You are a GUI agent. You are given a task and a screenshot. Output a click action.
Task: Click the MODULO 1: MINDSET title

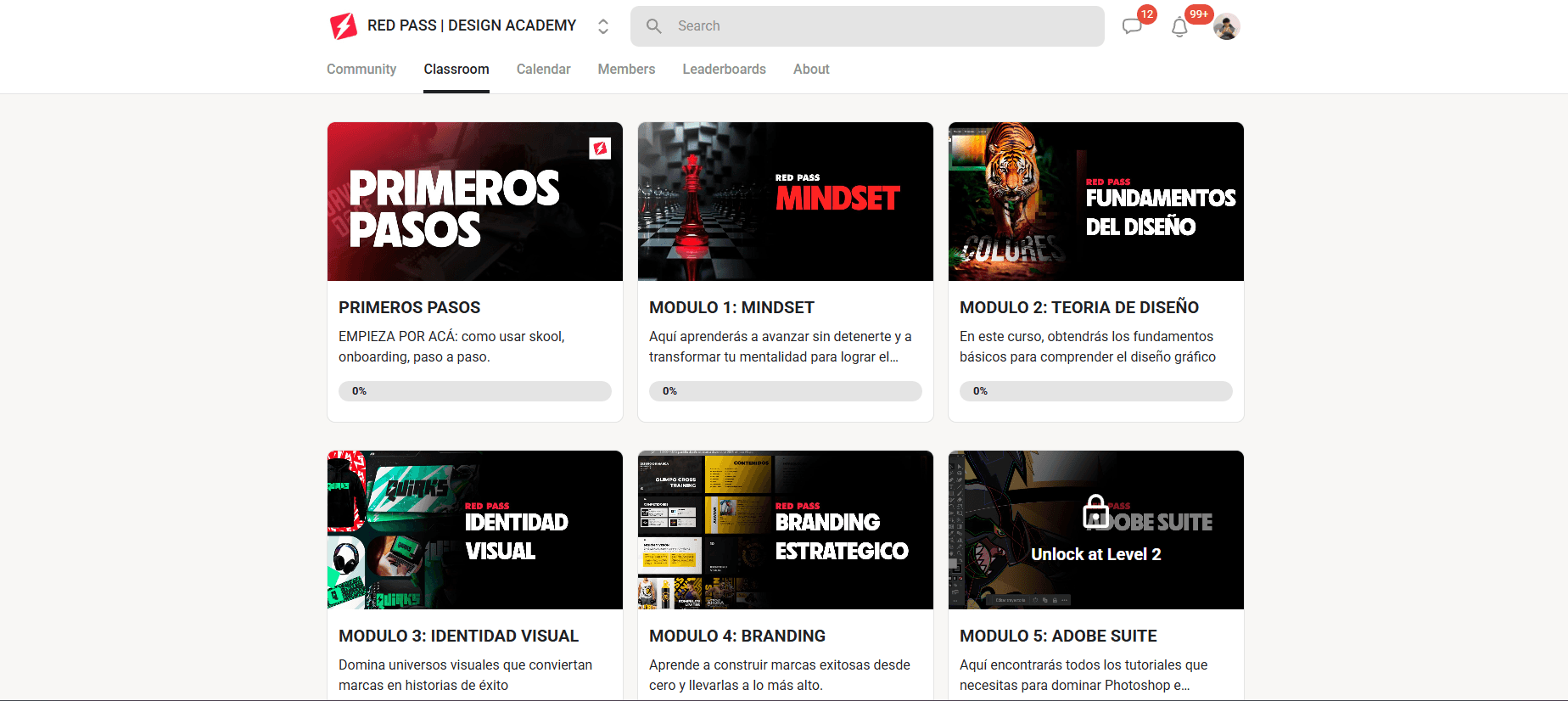tap(731, 307)
